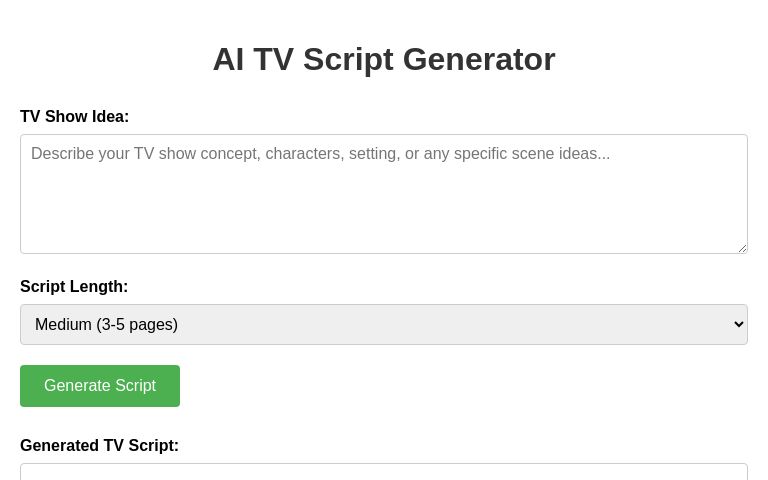
Task: Click the "Generate Script" button text
Action: pyautogui.click(x=100, y=386)
